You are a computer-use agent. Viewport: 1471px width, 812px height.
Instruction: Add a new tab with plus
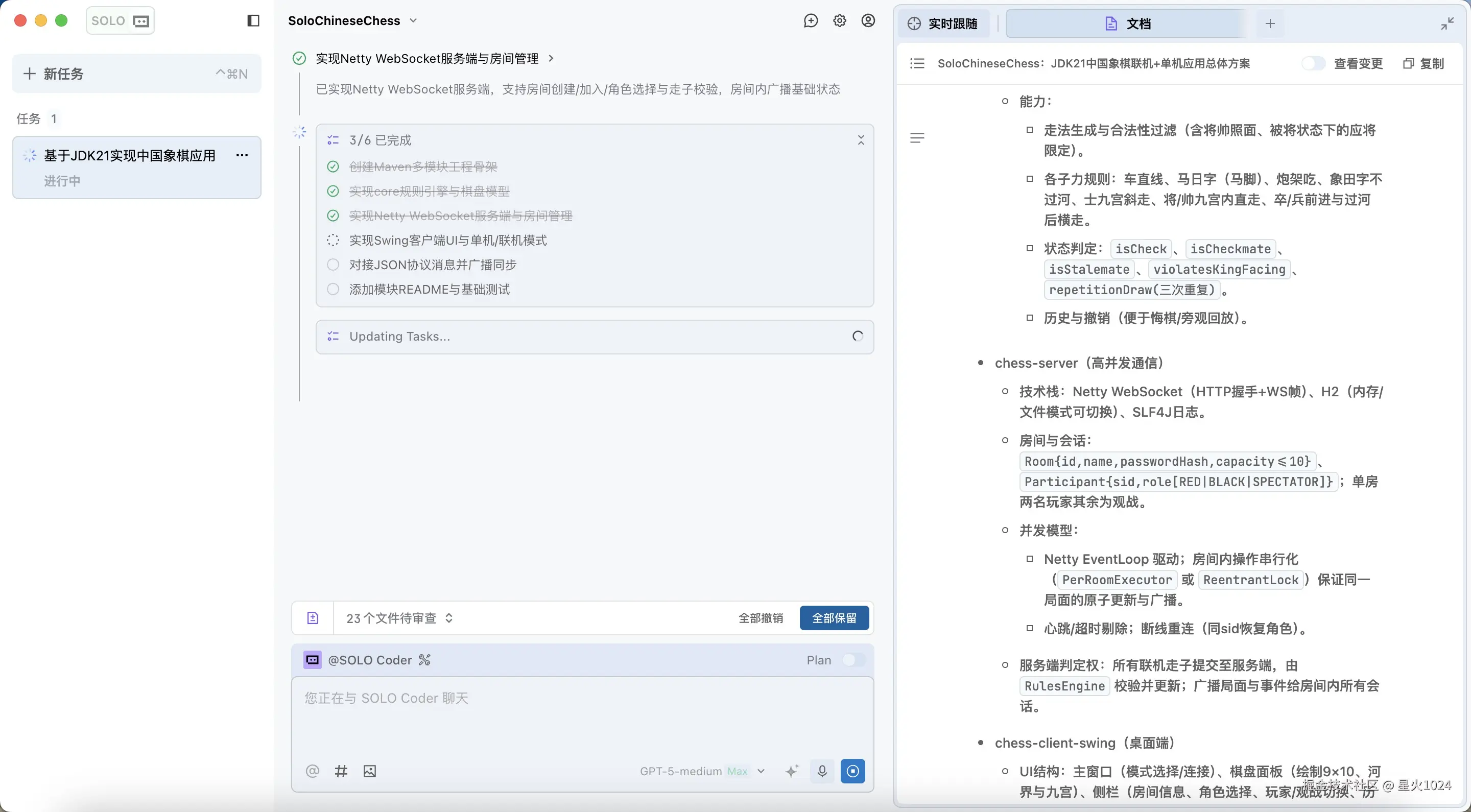(1270, 23)
